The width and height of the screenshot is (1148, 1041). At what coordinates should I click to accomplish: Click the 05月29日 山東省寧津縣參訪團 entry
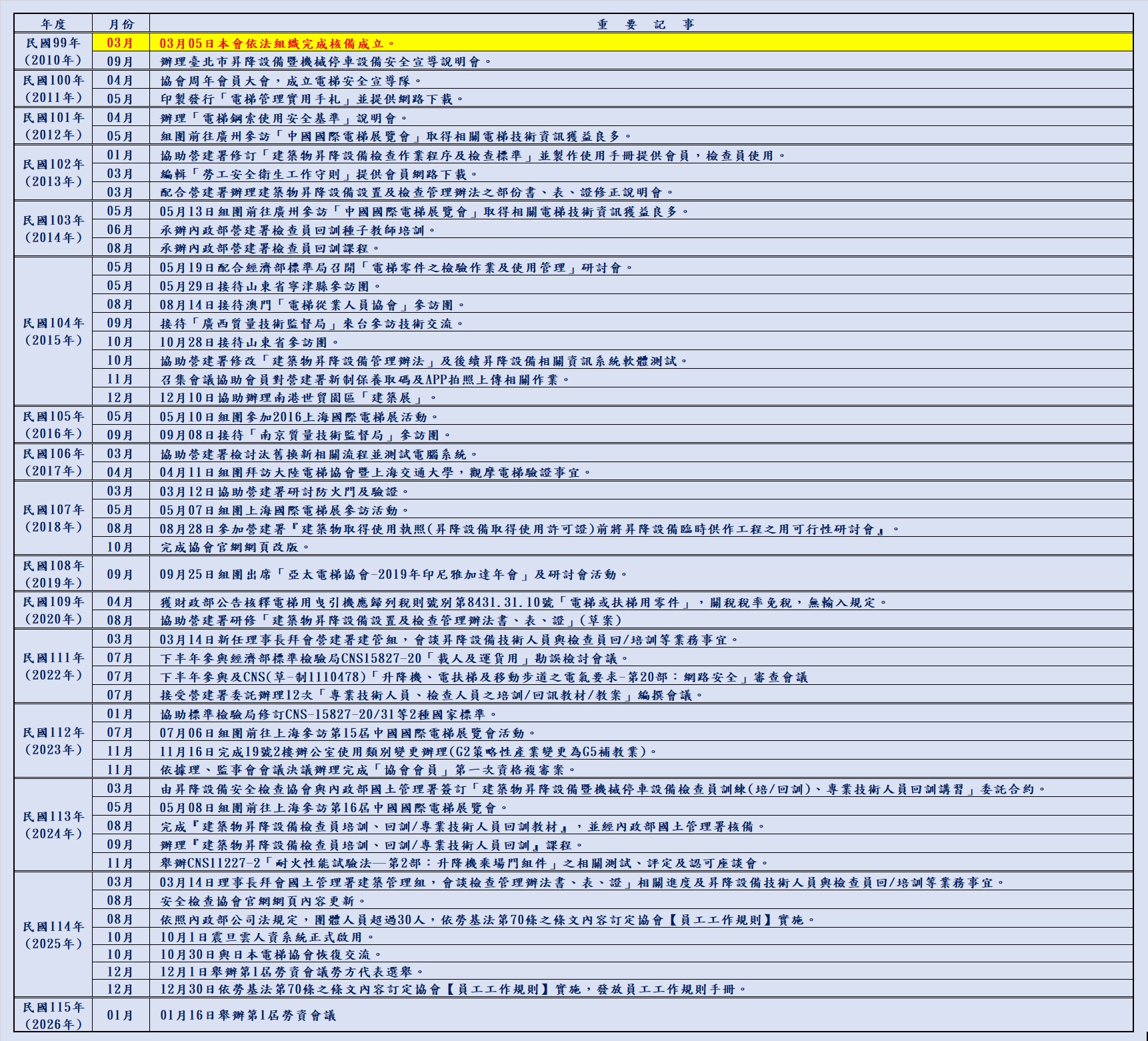click(270, 286)
